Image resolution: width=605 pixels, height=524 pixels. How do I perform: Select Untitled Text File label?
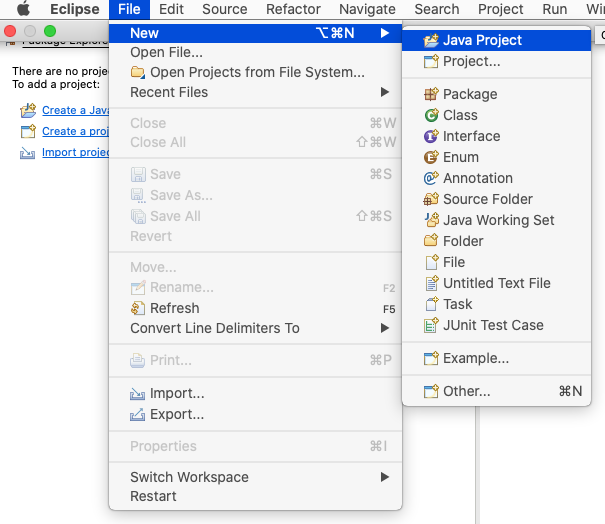coord(497,283)
